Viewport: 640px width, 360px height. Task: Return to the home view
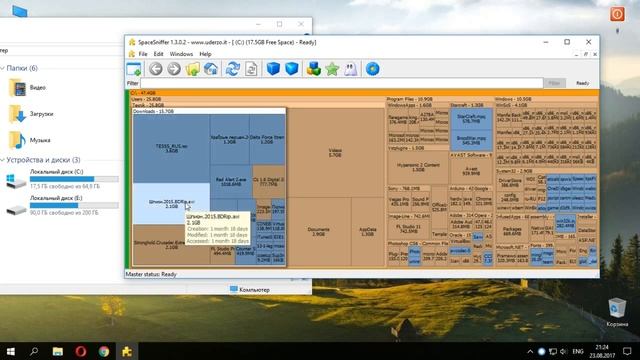point(211,69)
